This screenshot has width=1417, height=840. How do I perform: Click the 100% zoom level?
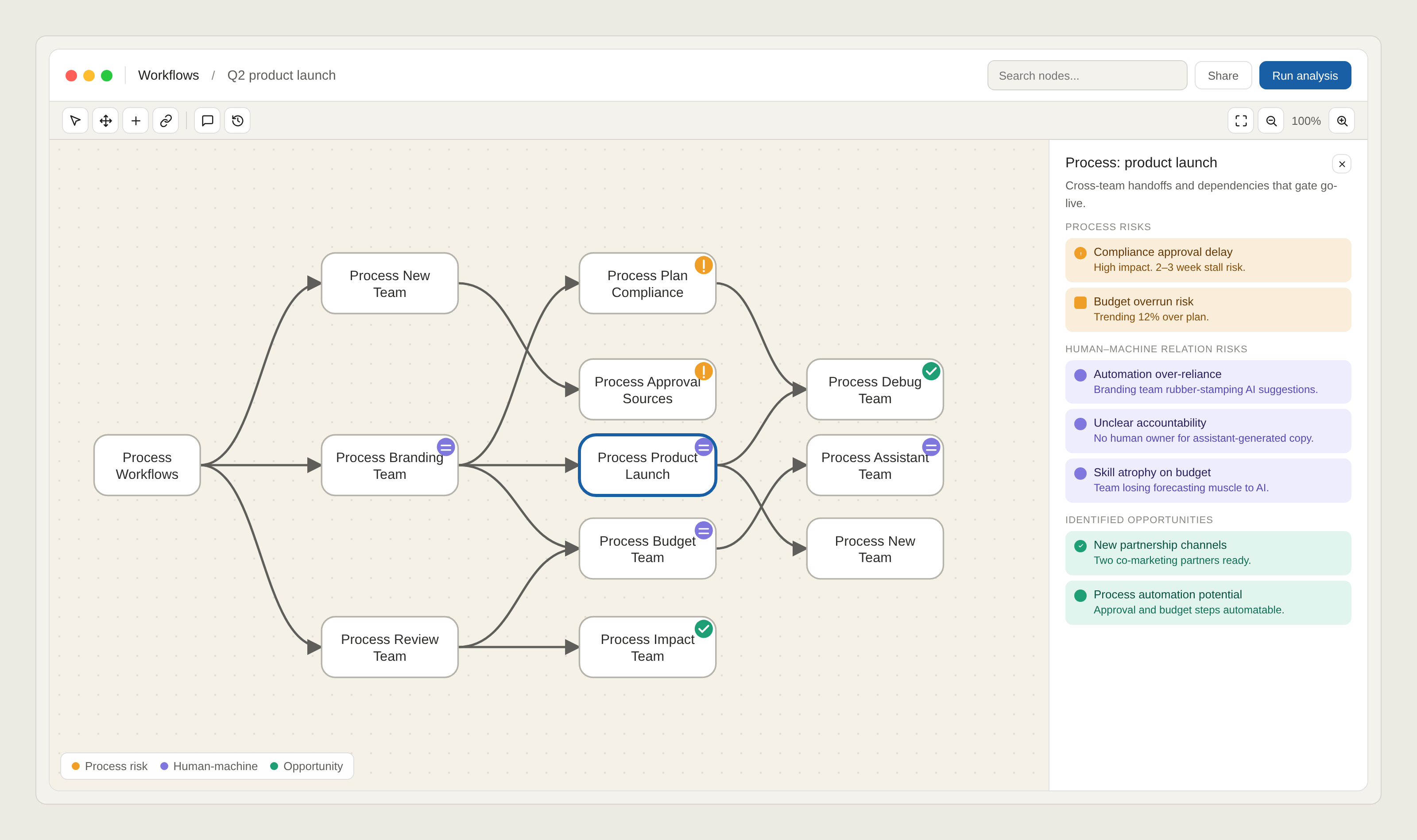[1306, 121]
